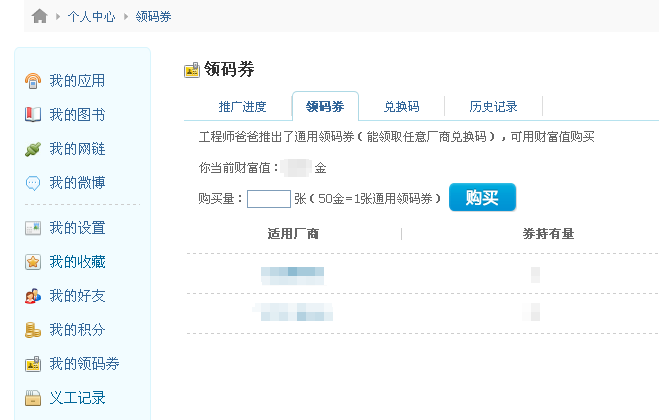Switch to the 推广进度 tab
Image resolution: width=659 pixels, height=420 pixels.
[x=242, y=107]
